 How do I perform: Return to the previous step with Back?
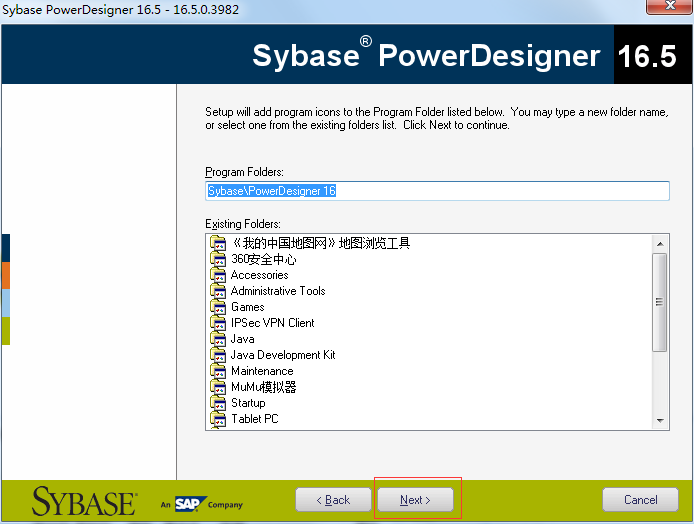[333, 500]
